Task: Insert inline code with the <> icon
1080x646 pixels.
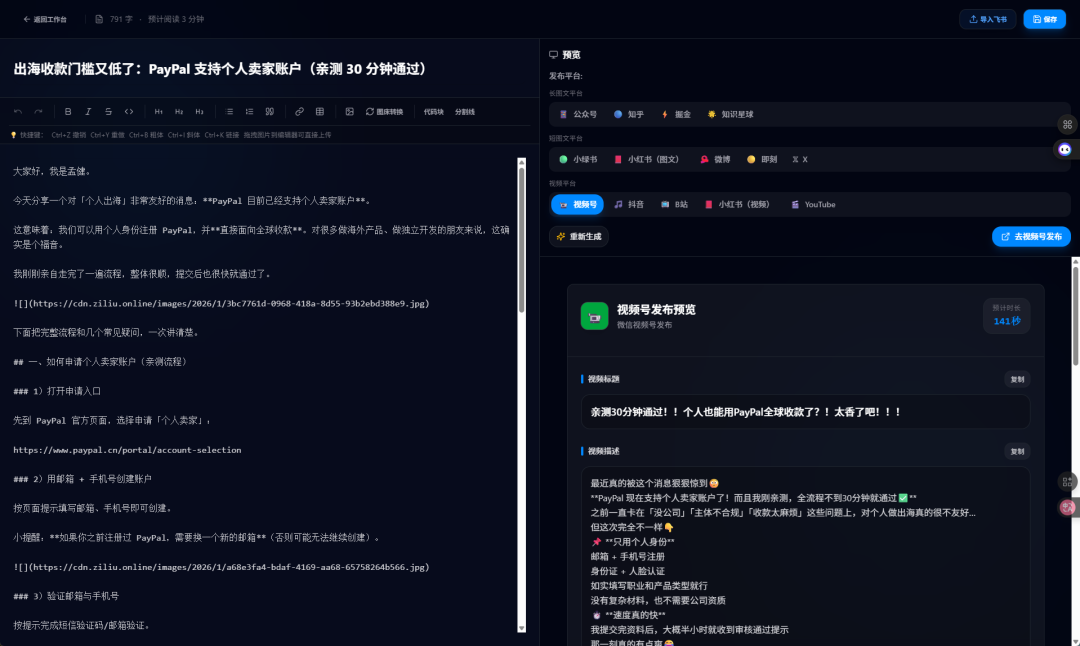Action: coord(129,112)
